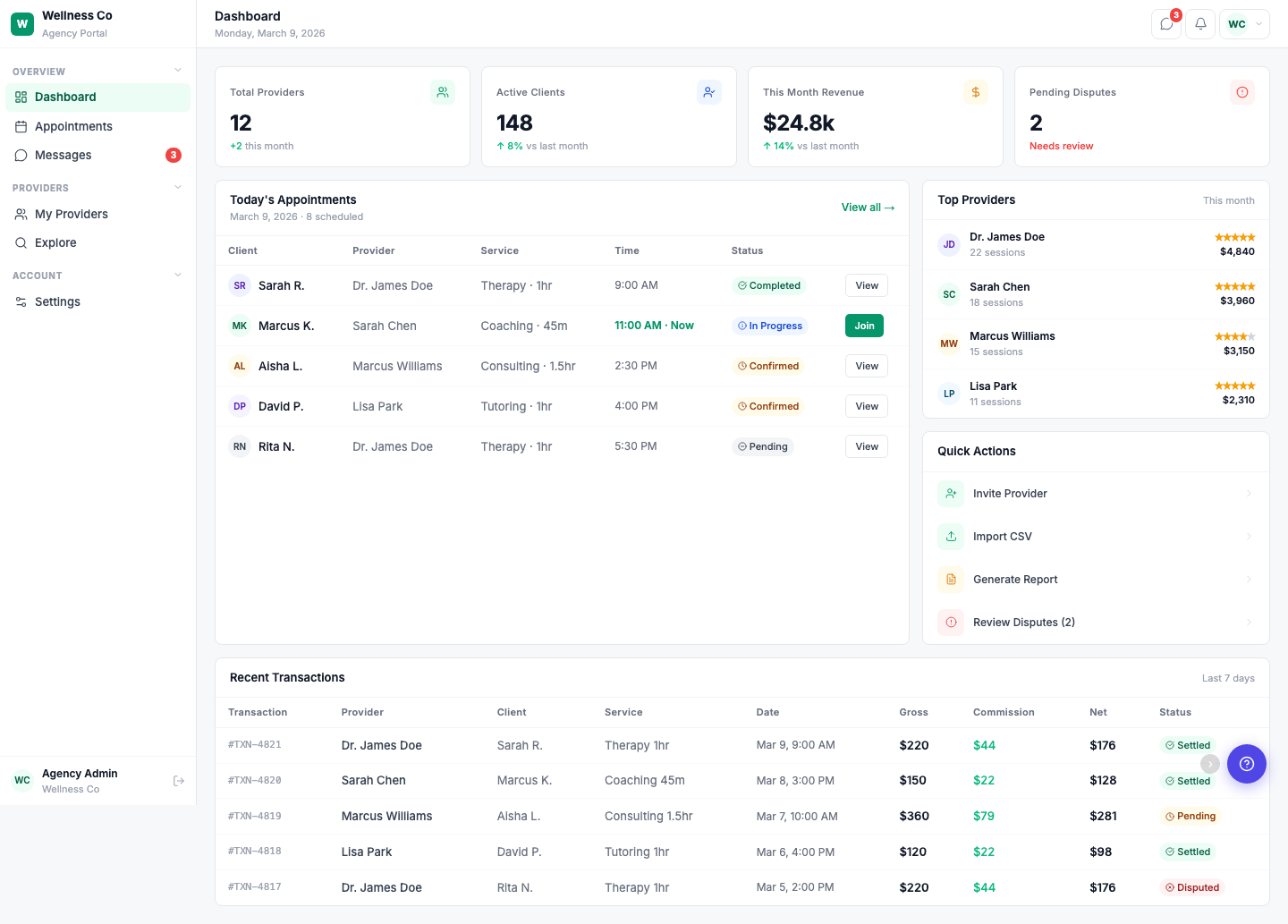Collapse the PROVIDERS sidebar section

point(176,186)
